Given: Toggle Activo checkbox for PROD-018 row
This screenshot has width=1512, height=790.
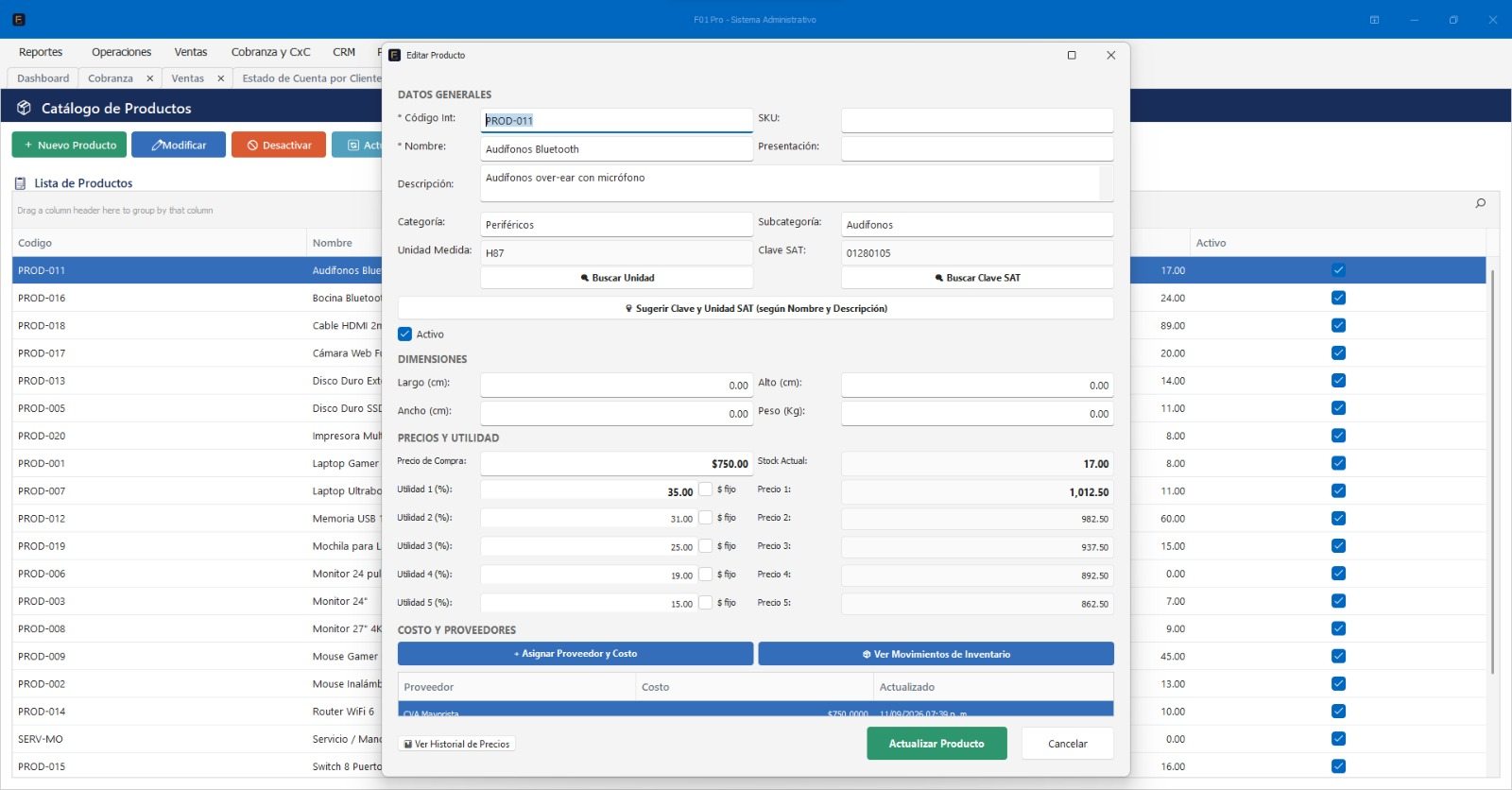Looking at the screenshot, I should (x=1338, y=325).
